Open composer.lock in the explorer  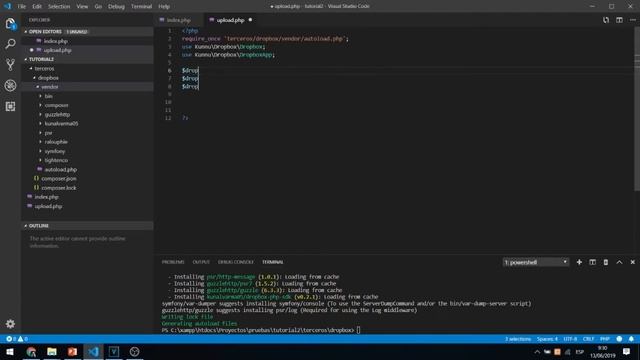click(x=59, y=188)
